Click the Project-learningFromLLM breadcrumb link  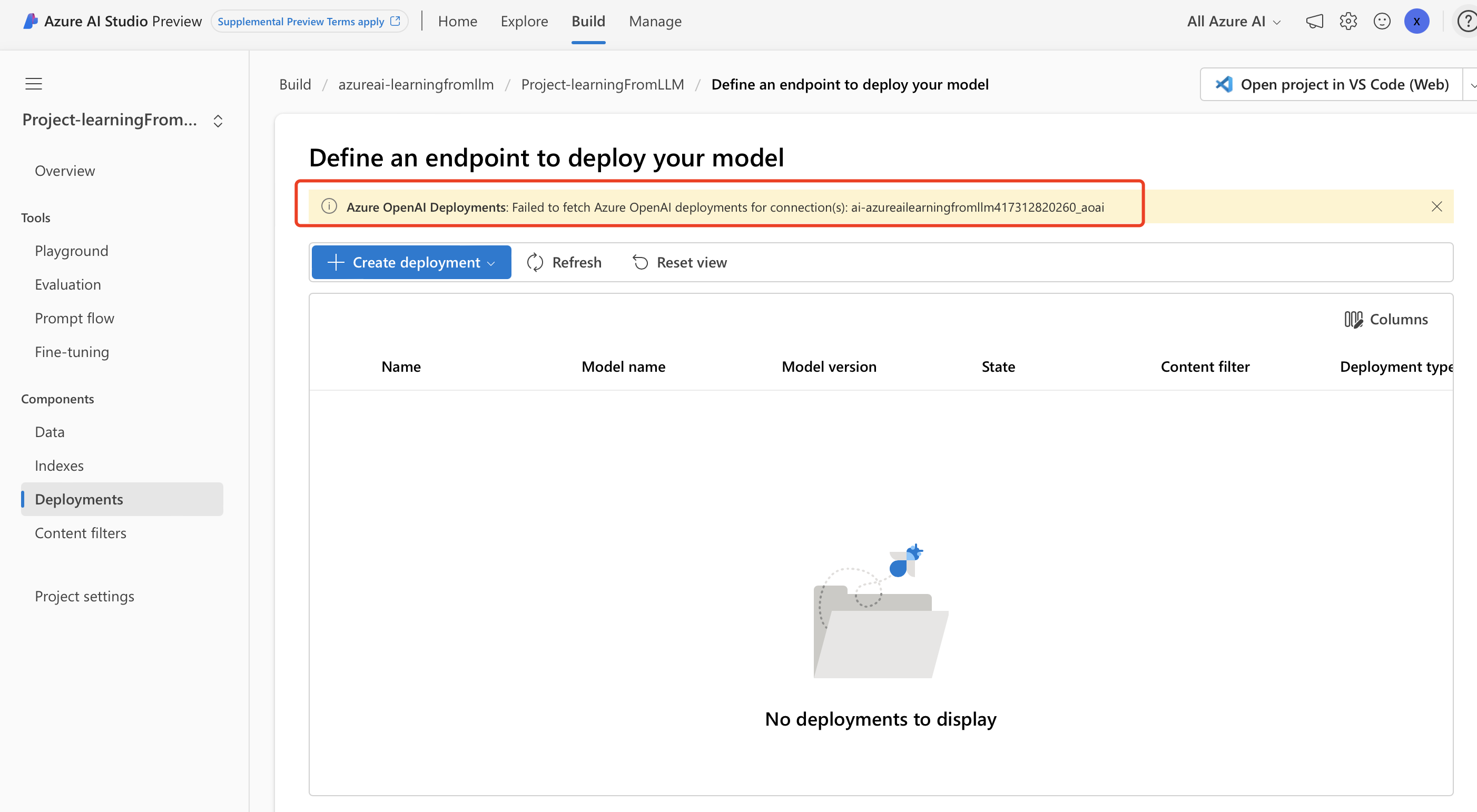(x=603, y=84)
